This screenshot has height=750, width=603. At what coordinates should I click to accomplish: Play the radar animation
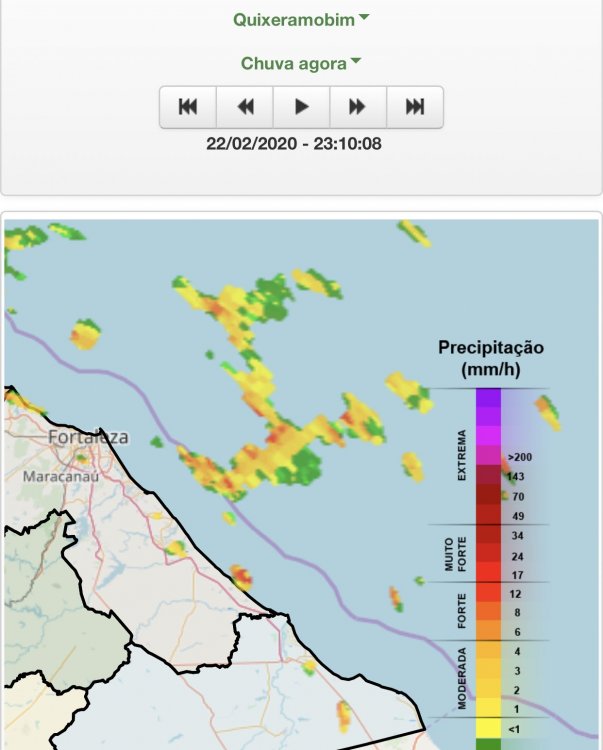[301, 107]
